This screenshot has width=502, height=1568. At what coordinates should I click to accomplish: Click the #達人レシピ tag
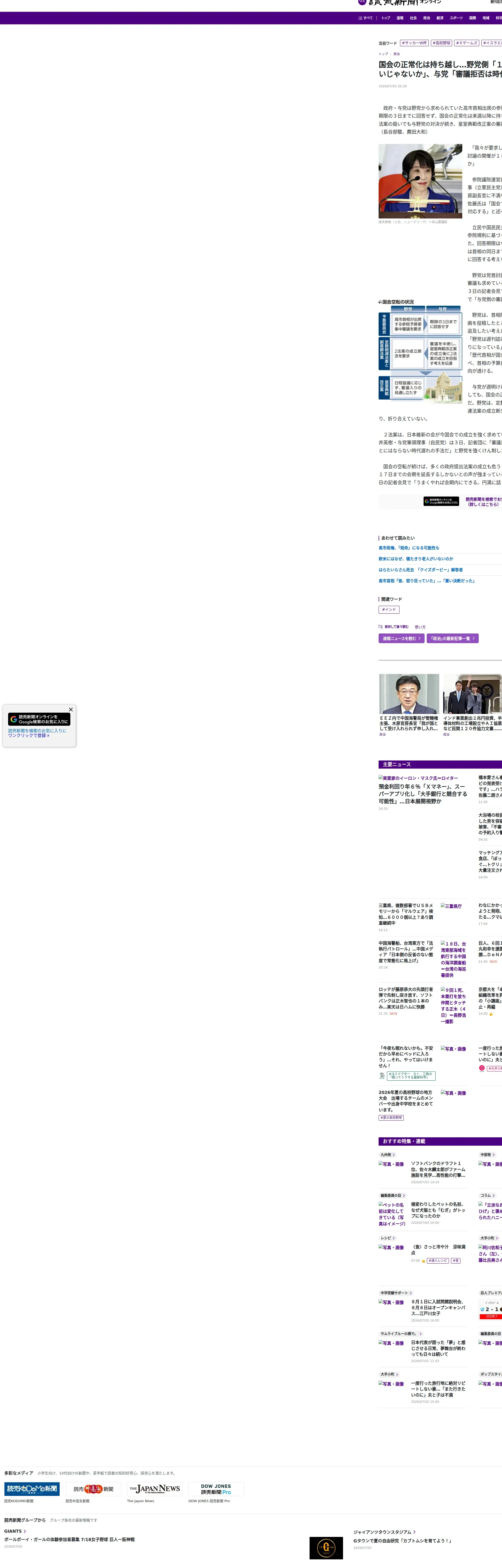point(438,1261)
